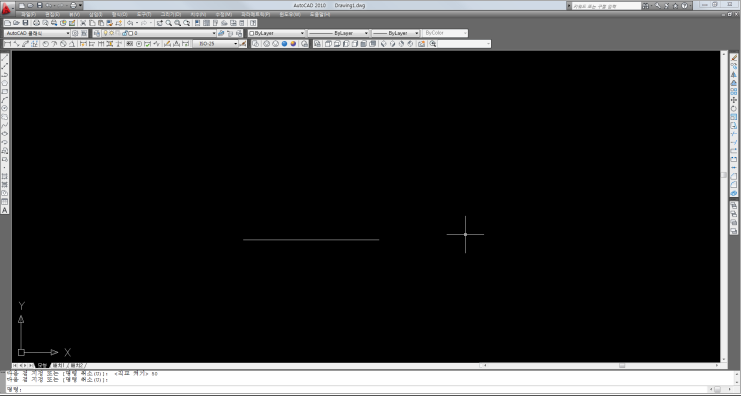Image resolution: width=741 pixels, height=396 pixels.
Task: Open the ByLayer color control dropdown
Action: click(276, 33)
